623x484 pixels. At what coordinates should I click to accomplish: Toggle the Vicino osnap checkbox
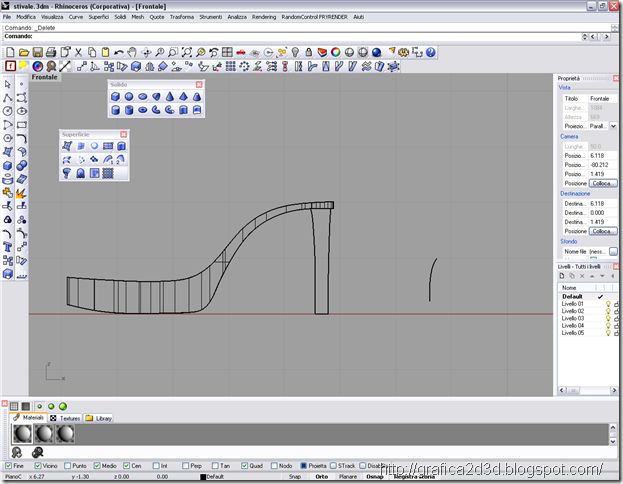tap(38, 465)
